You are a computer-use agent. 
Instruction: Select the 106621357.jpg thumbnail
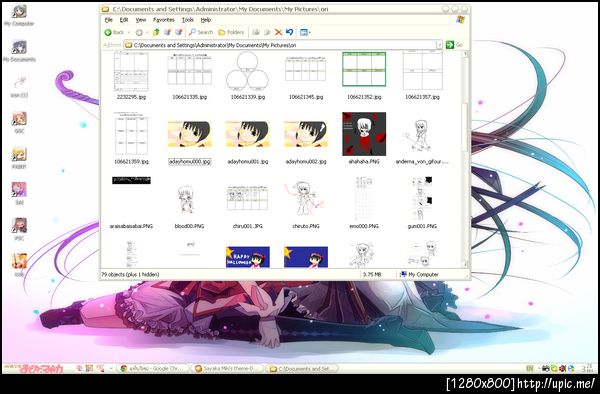tap(422, 71)
